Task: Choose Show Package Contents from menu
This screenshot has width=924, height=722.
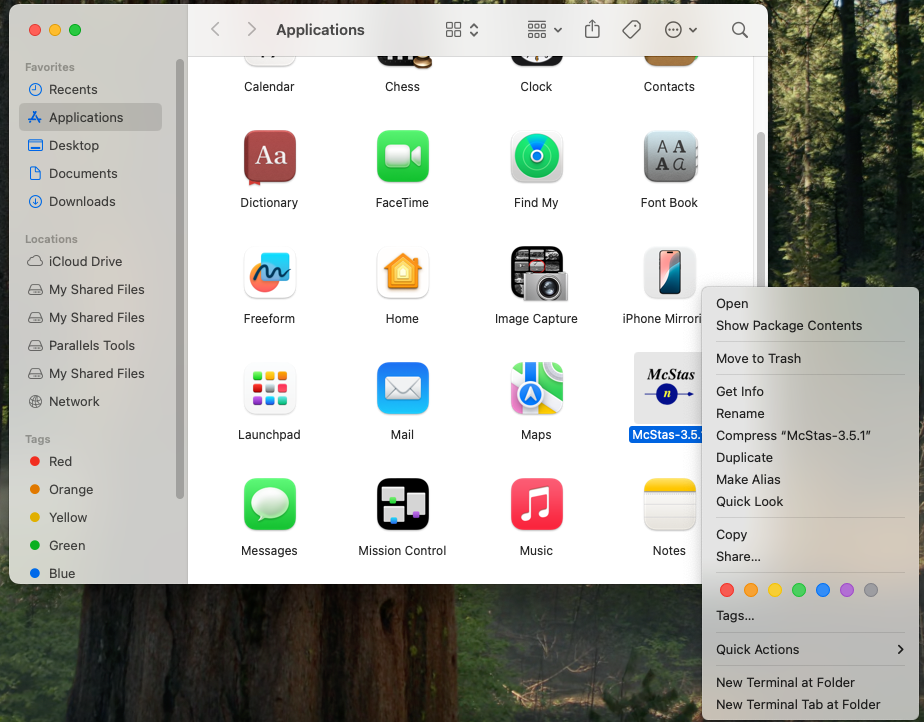Action: pos(788,325)
